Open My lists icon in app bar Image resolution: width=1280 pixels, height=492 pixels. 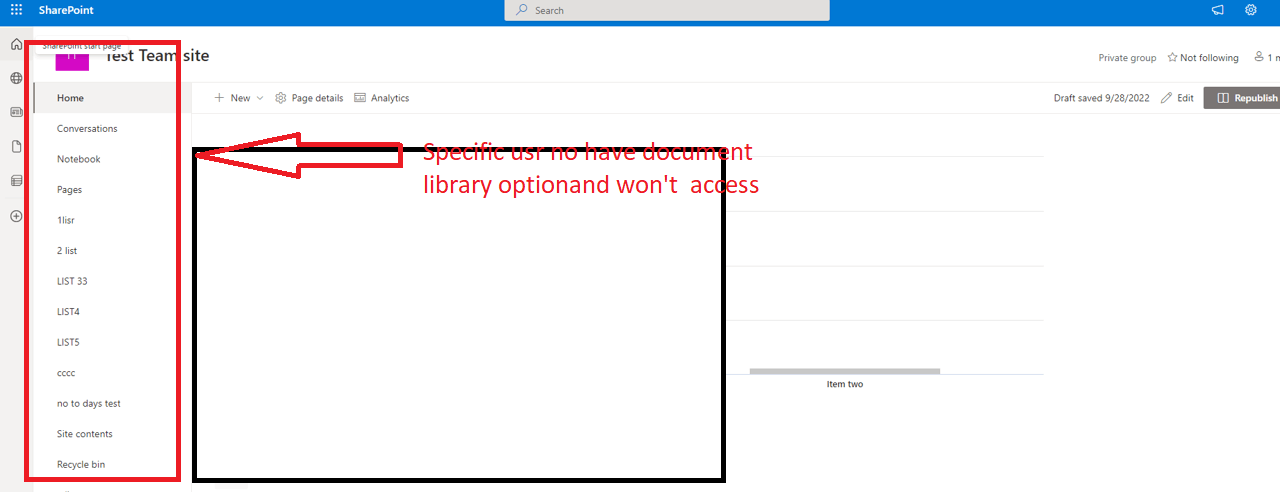[x=16, y=181]
